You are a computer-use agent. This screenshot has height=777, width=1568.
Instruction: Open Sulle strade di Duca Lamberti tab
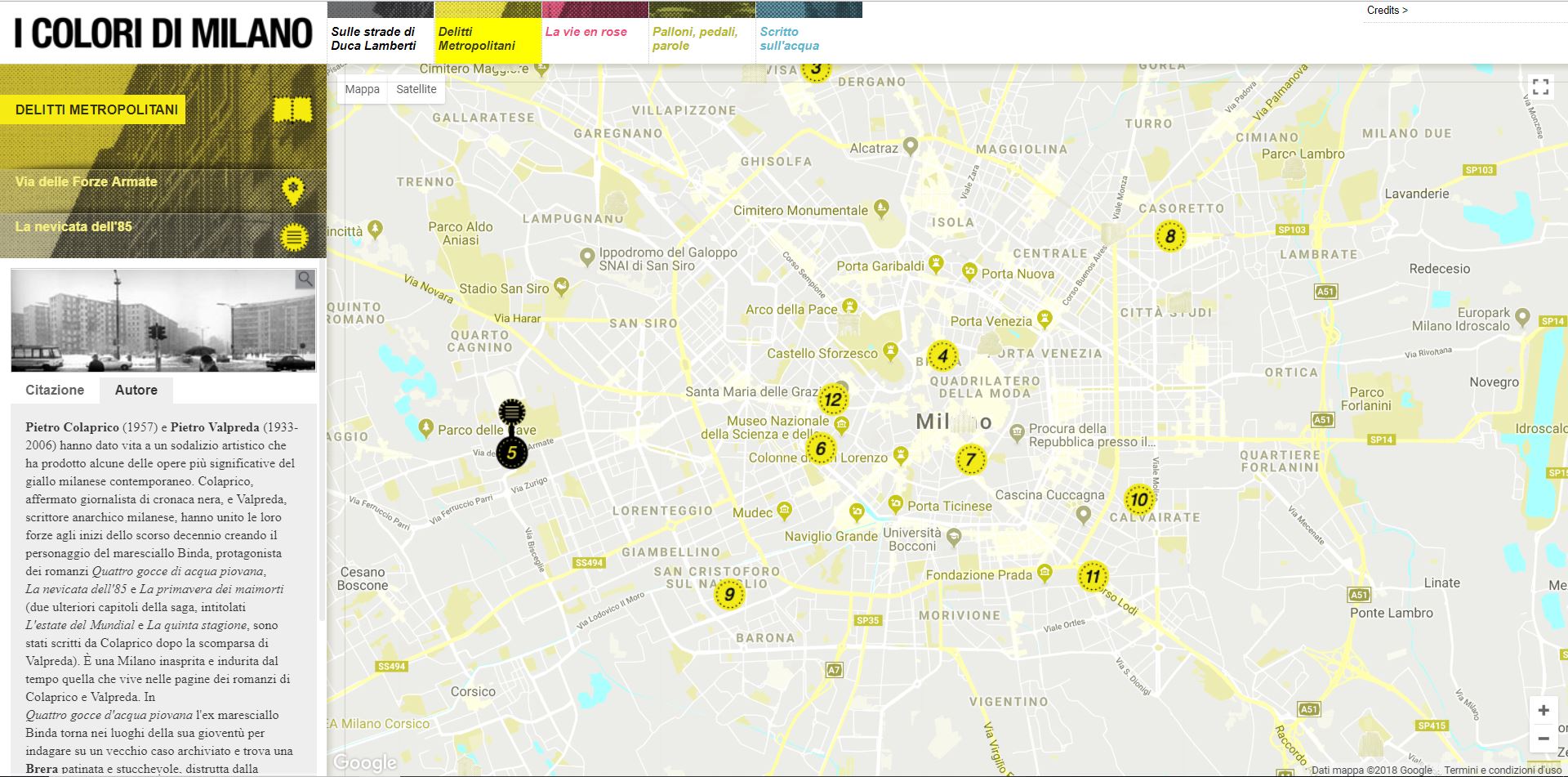point(380,32)
